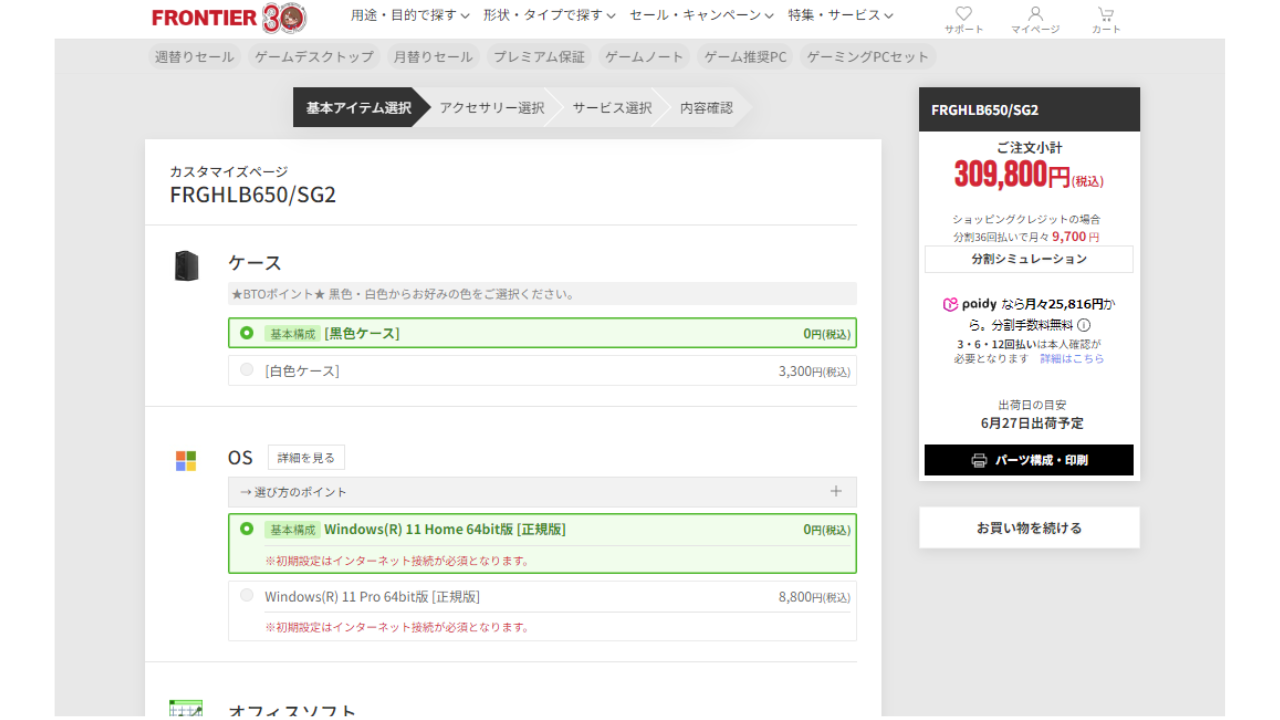Screen dimensions: 1280x720
Task: Open My Page account icon
Action: coord(1035,14)
